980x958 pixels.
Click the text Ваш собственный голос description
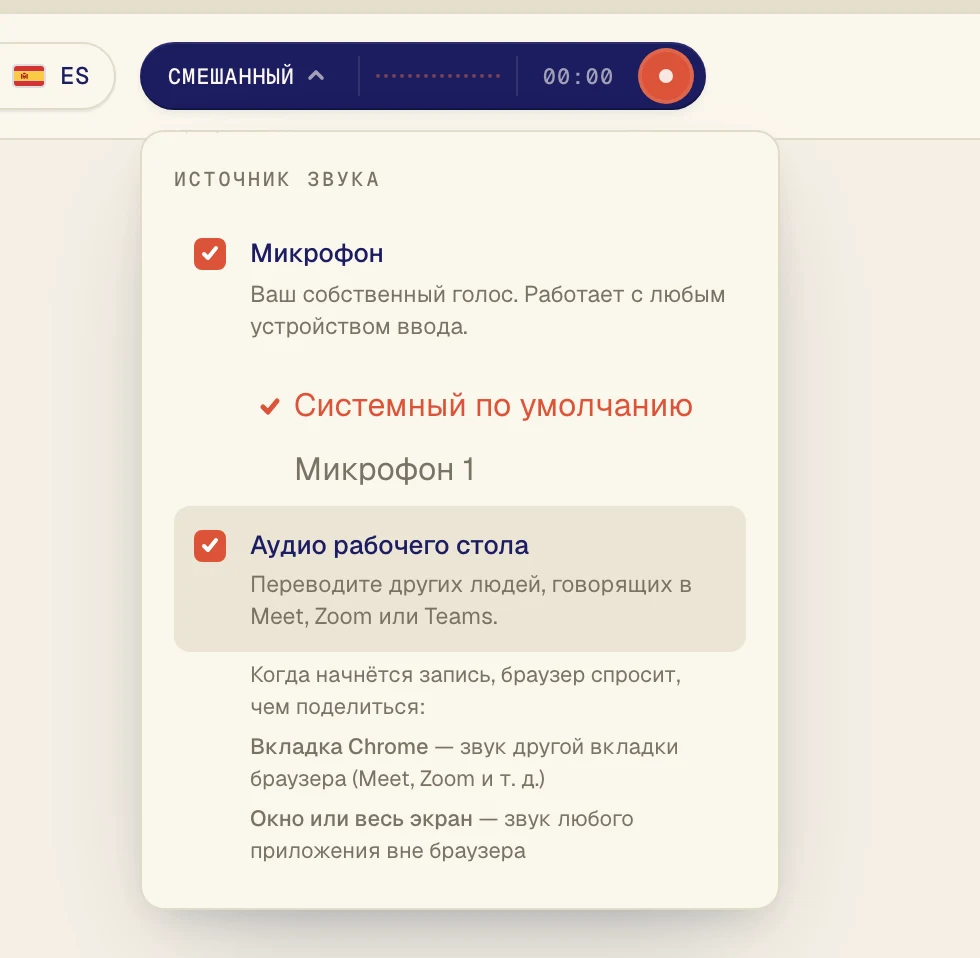pos(488,311)
